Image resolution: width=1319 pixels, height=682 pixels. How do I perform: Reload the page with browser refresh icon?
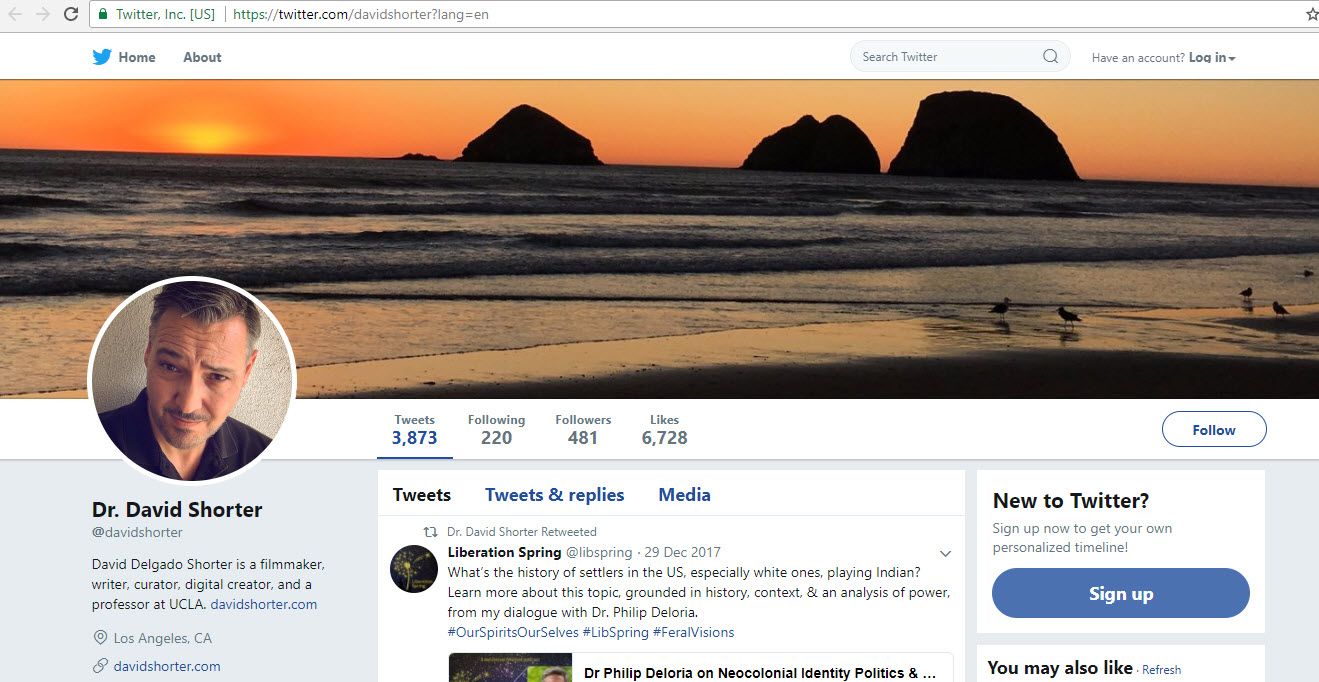coord(71,14)
